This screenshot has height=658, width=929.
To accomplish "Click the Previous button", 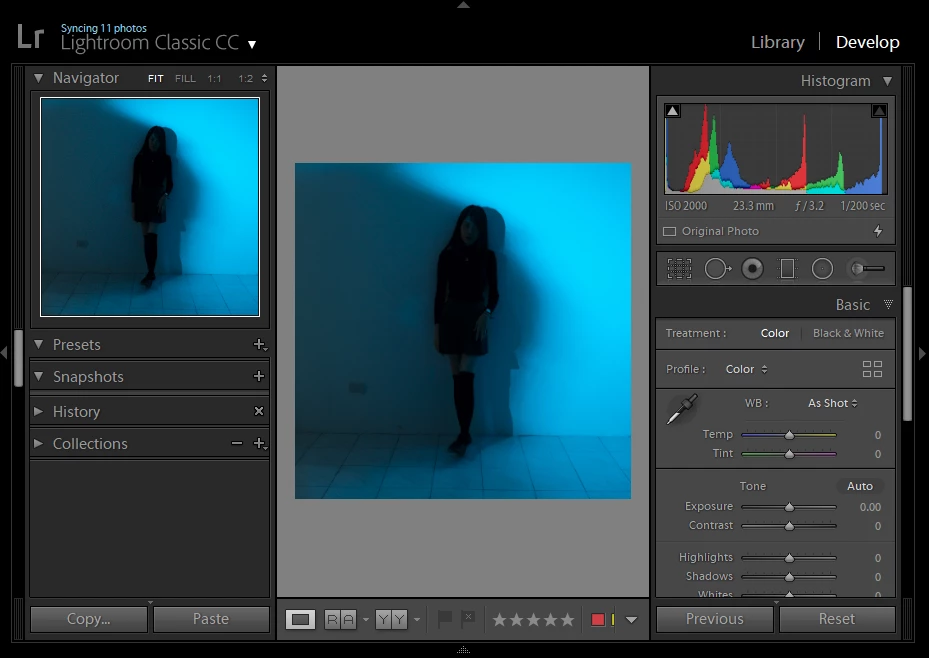I will [715, 619].
